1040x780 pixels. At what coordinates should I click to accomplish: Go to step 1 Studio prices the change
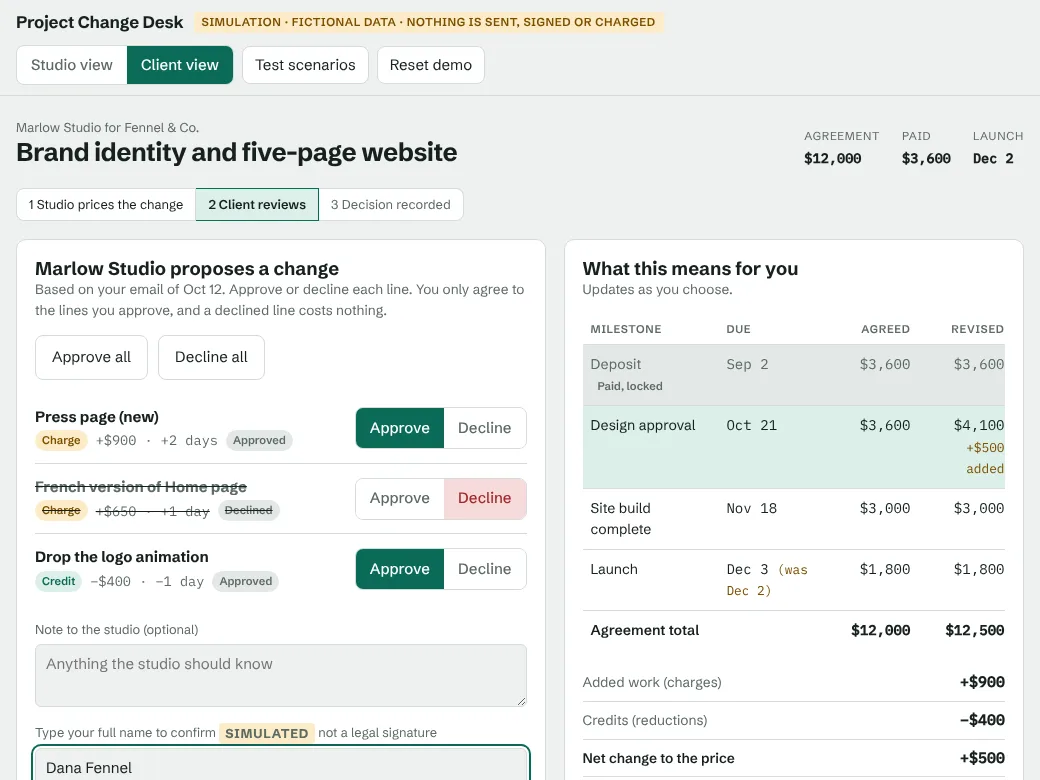coord(106,204)
